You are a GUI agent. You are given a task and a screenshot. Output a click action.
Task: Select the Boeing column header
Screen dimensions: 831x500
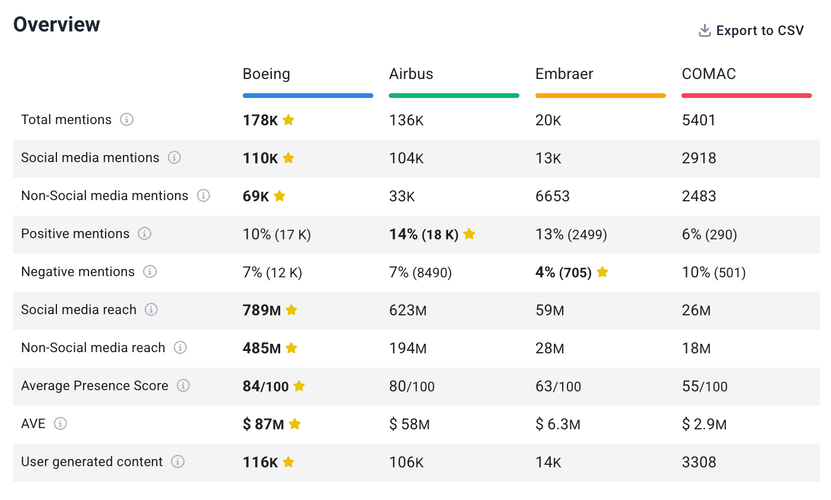(x=266, y=74)
